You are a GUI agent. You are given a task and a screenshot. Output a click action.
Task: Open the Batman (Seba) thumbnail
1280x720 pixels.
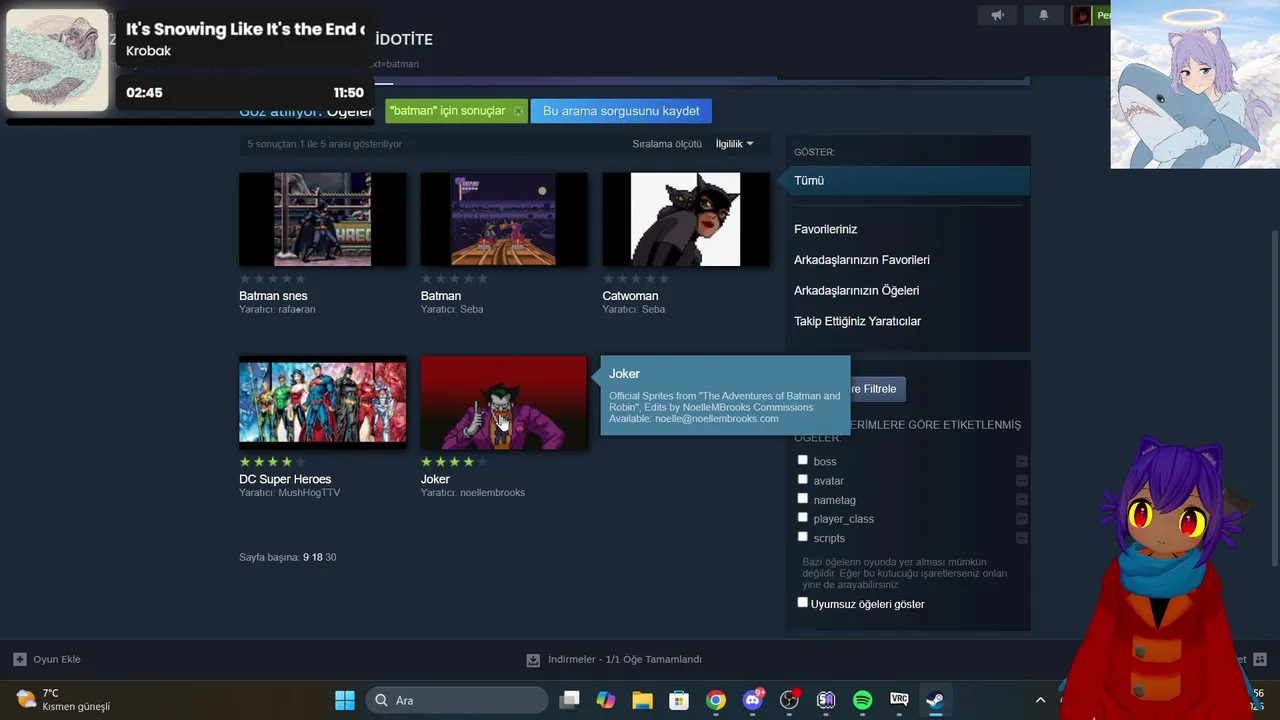504,220
